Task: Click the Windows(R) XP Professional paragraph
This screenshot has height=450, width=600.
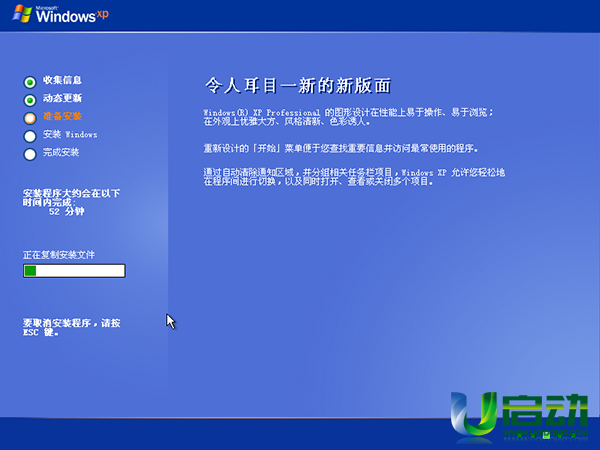Action: [x=348, y=117]
